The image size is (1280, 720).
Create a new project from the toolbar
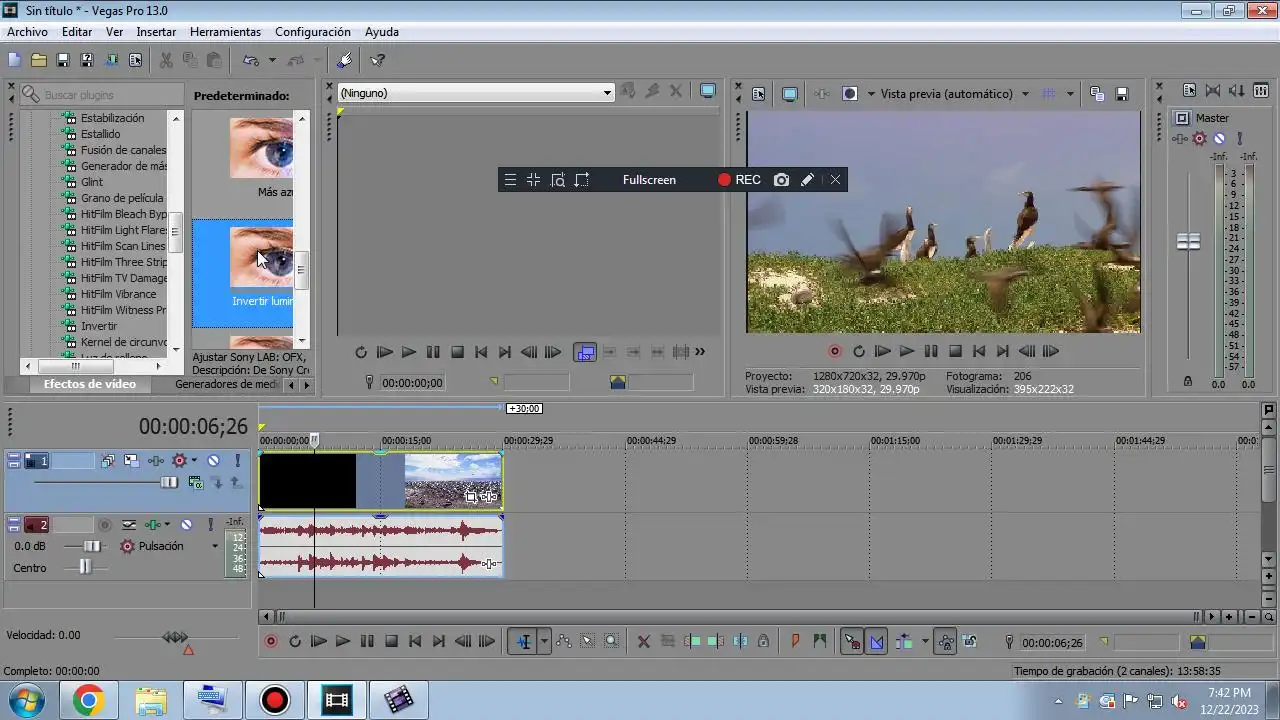pyautogui.click(x=14, y=60)
